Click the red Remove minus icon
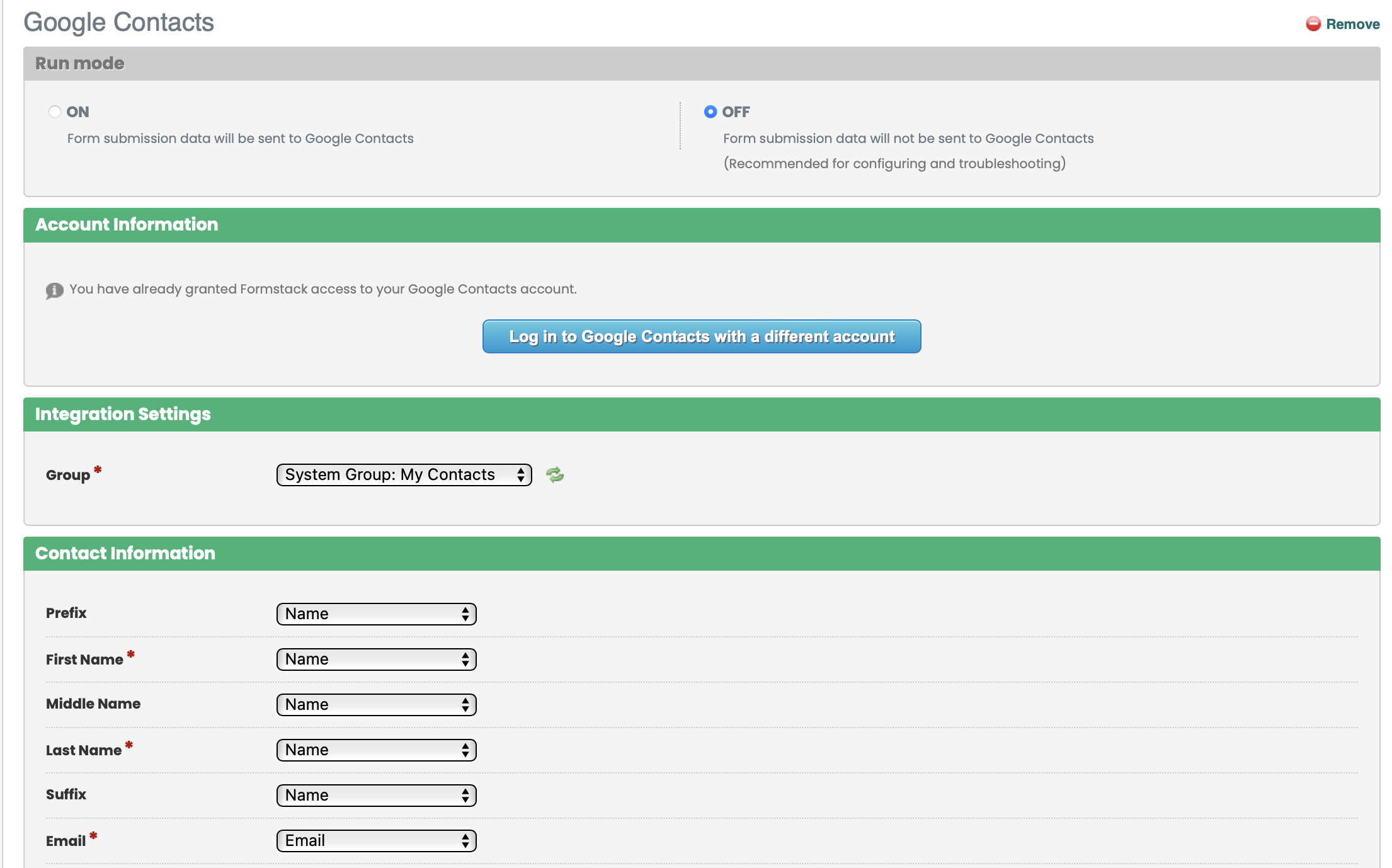 tap(1313, 24)
